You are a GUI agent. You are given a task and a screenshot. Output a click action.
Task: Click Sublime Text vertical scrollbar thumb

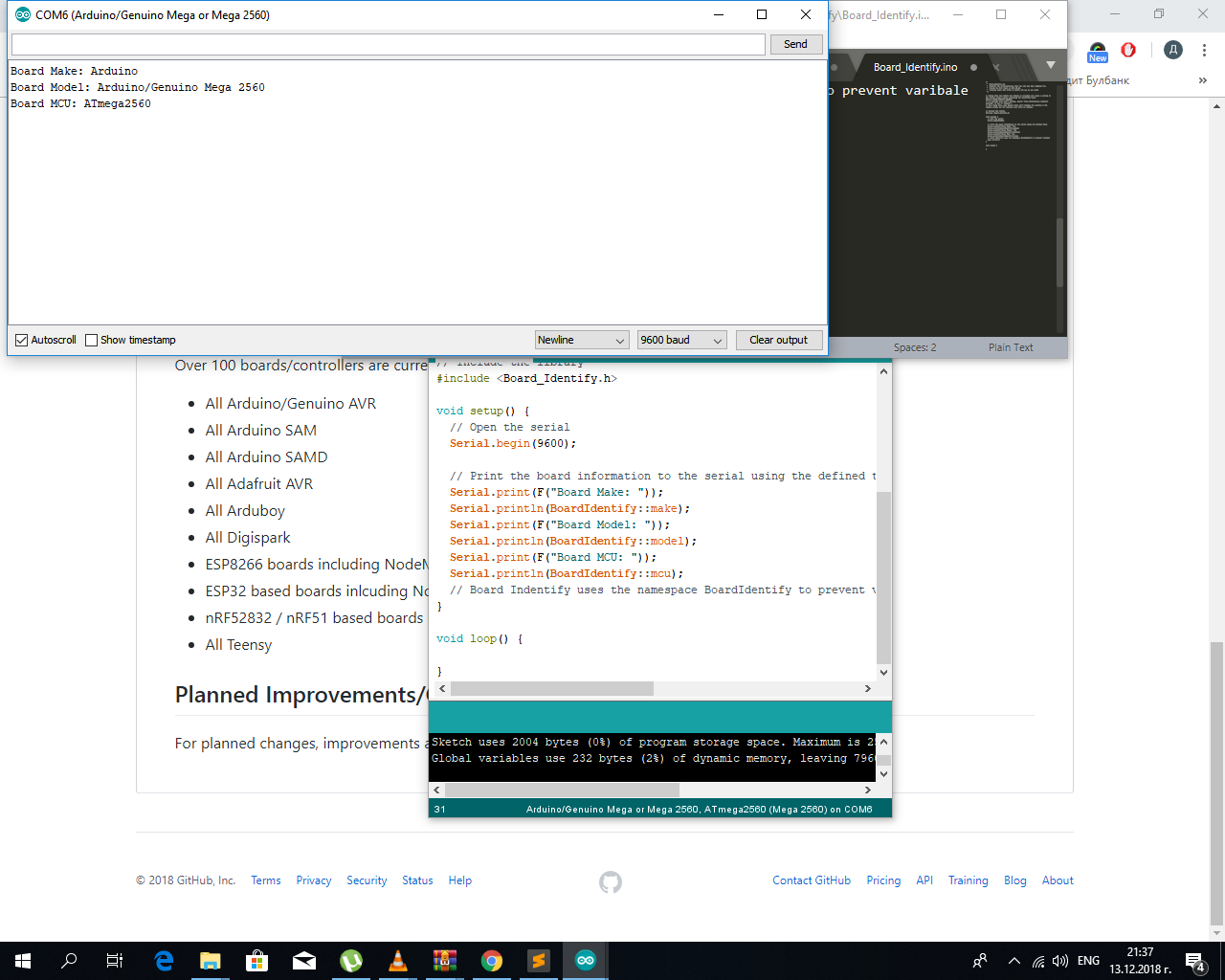click(x=1059, y=253)
